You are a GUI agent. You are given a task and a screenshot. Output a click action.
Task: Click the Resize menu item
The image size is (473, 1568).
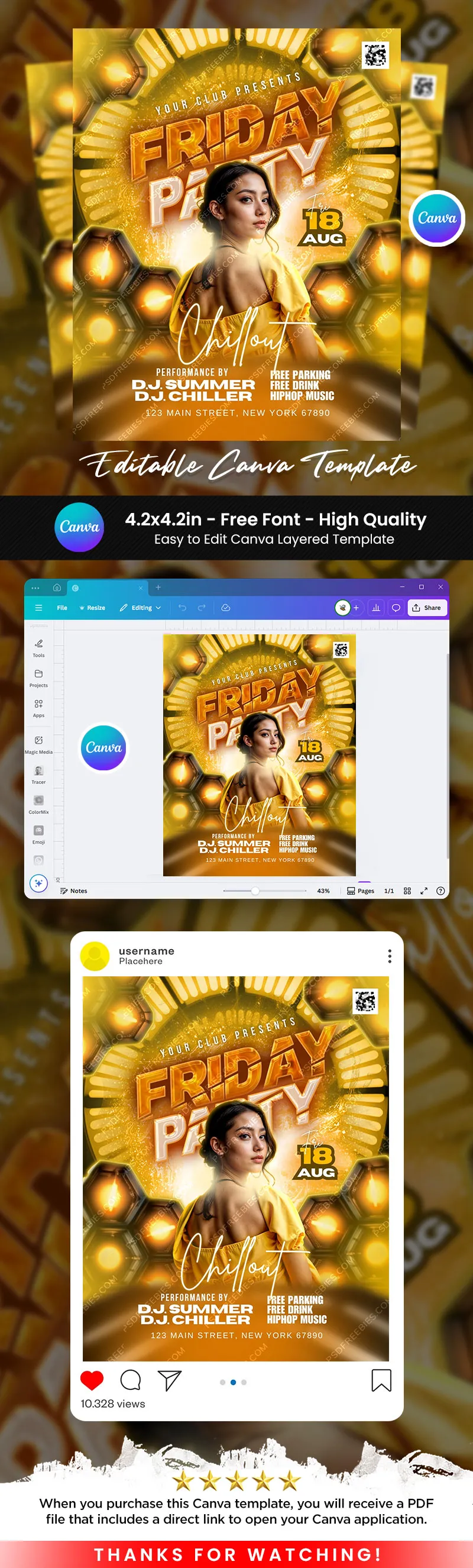point(92,608)
